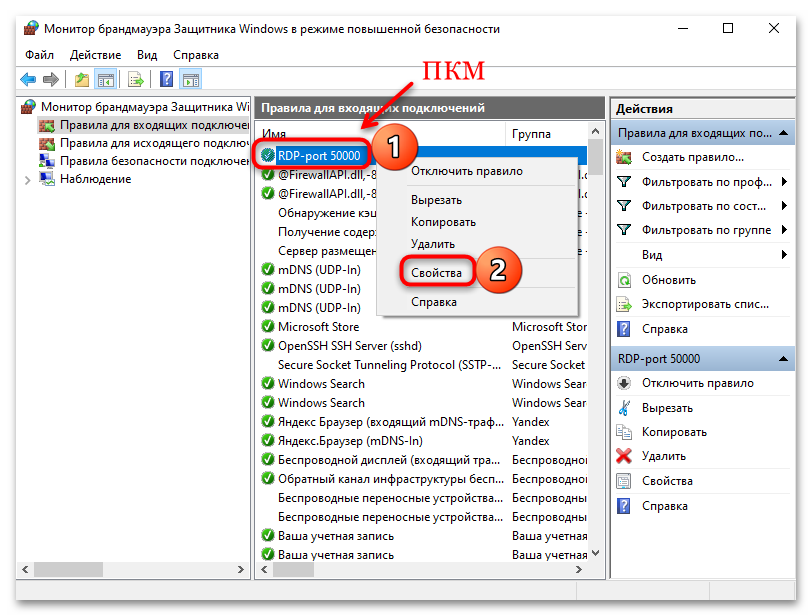Screen dimensions: 812x616
Task: Open the Вид submenu arrow in Actions
Action: (x=784, y=254)
